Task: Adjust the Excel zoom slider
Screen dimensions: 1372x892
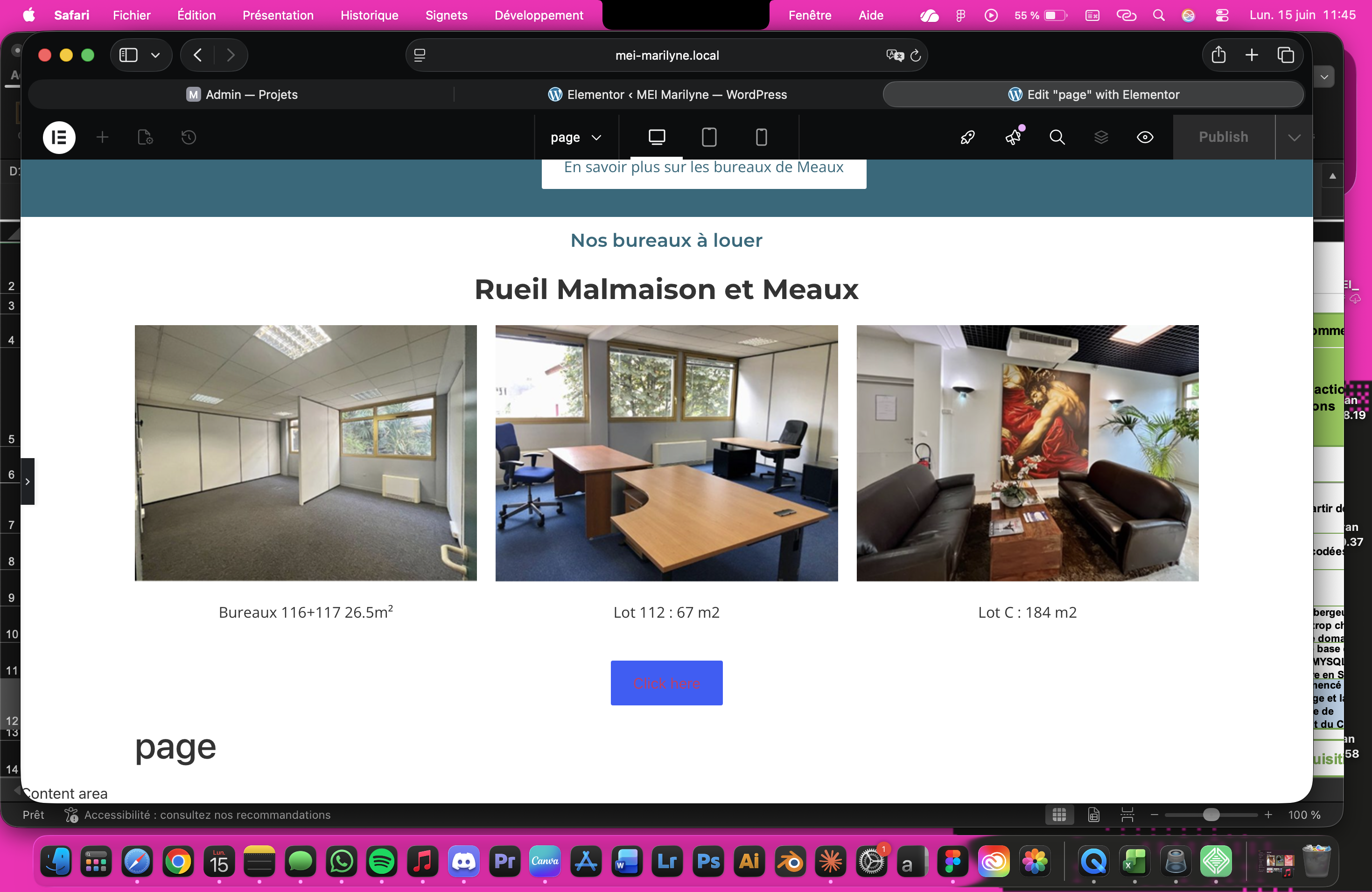Action: pyautogui.click(x=1212, y=815)
